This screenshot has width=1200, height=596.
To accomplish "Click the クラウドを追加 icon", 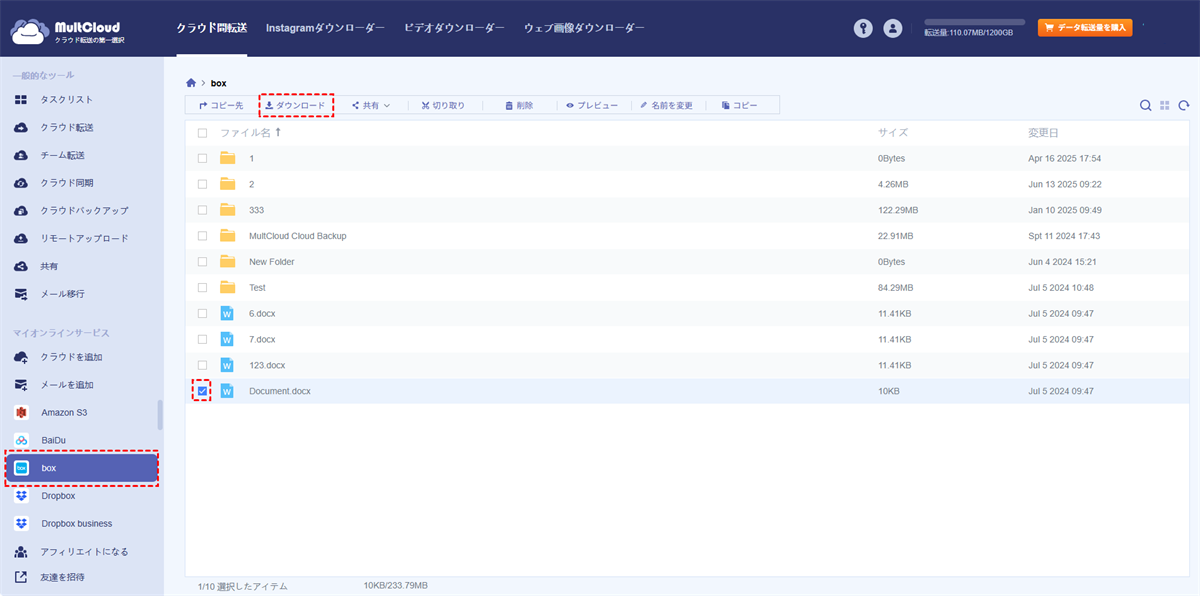I will [x=21, y=357].
